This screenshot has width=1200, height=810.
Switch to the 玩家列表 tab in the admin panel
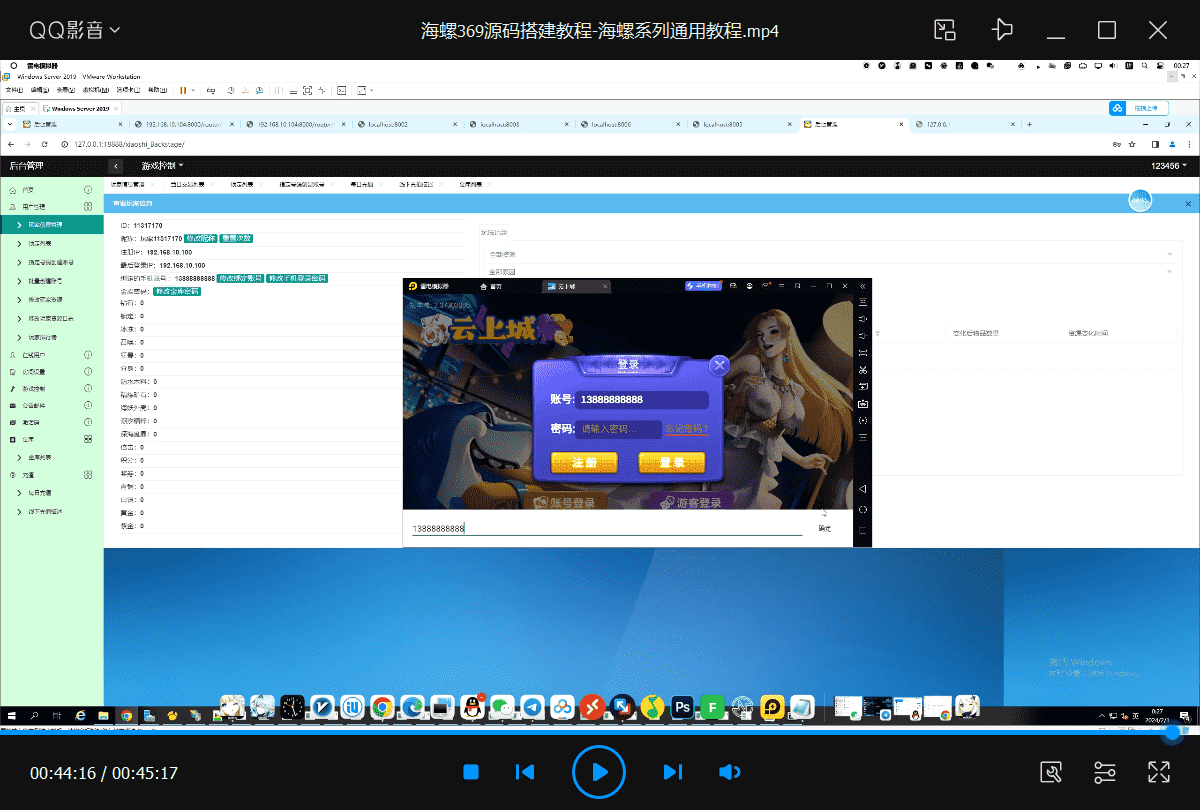242,183
